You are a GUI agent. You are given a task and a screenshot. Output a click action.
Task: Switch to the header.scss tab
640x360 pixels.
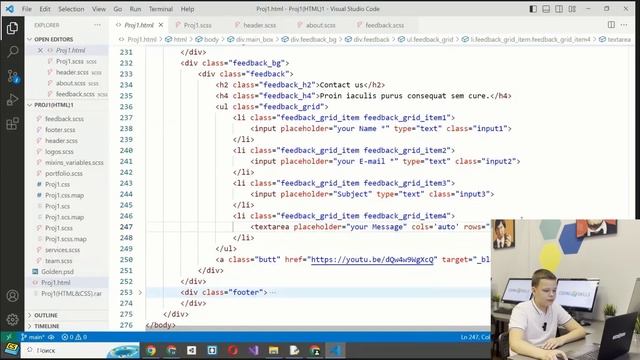pos(259,25)
